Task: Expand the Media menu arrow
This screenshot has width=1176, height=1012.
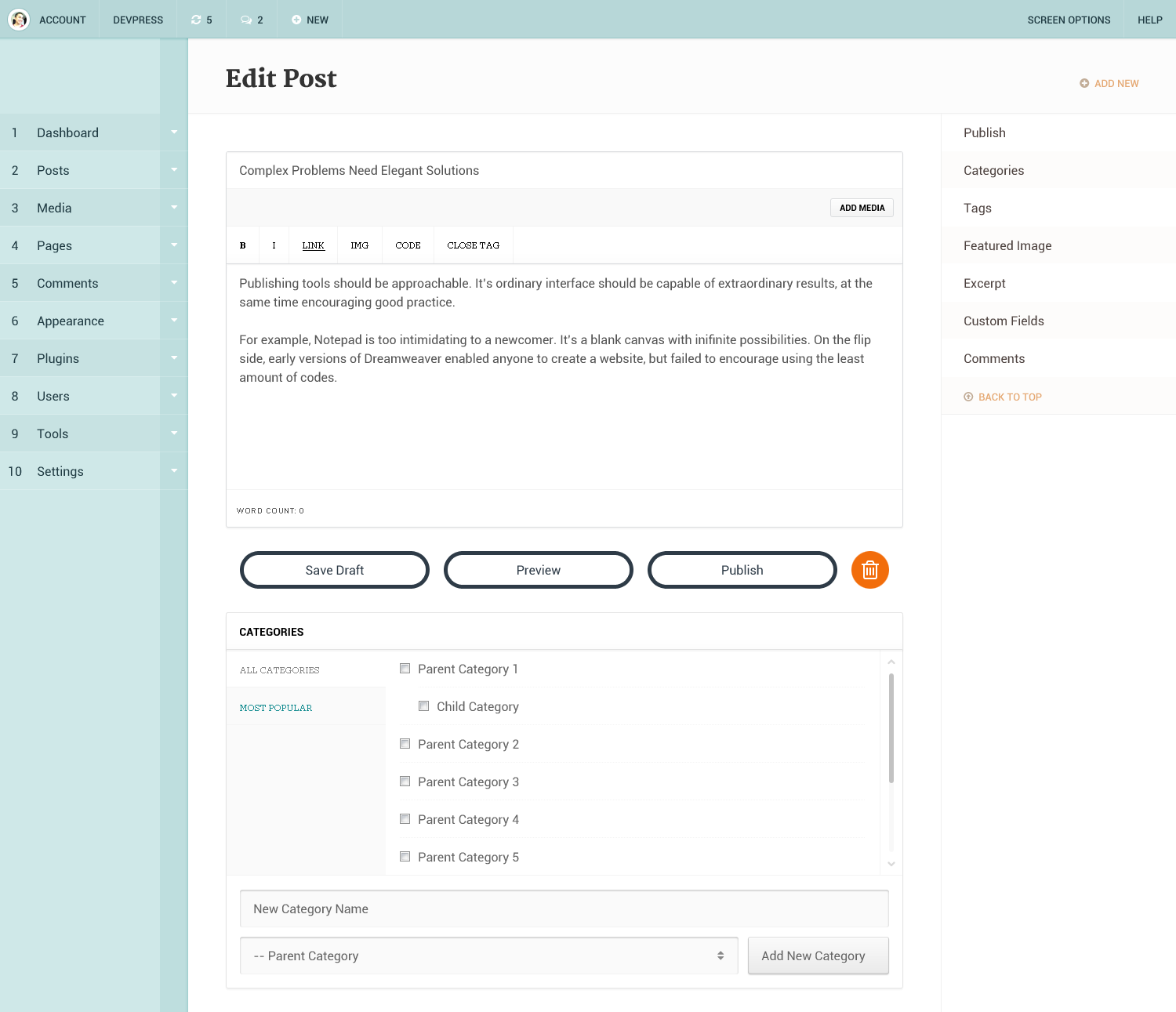Action: 174,208
